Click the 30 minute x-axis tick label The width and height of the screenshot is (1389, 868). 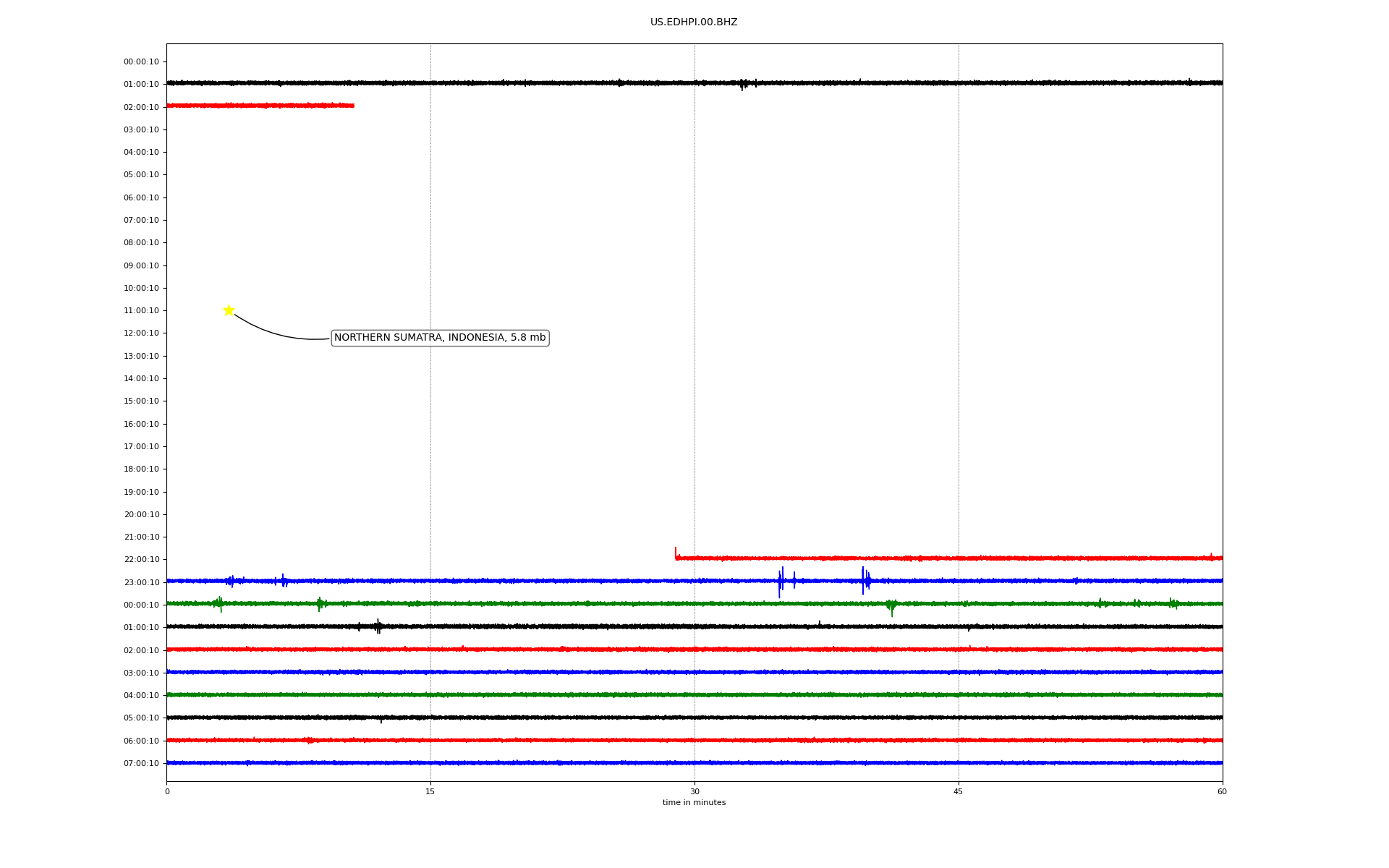point(694,791)
